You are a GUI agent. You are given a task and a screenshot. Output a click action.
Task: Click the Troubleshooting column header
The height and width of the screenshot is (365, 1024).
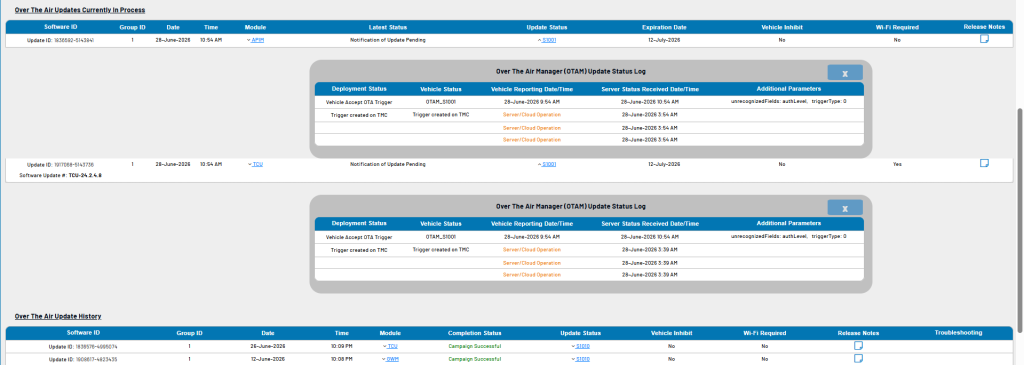tap(958, 332)
